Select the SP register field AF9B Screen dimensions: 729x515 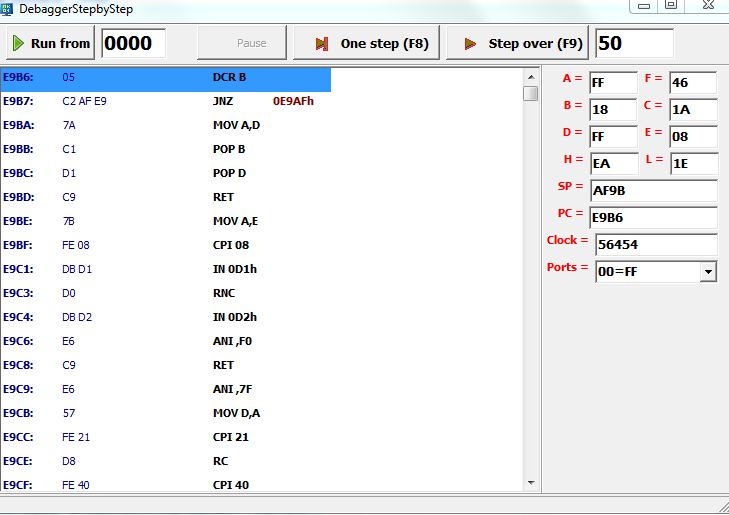point(653,191)
